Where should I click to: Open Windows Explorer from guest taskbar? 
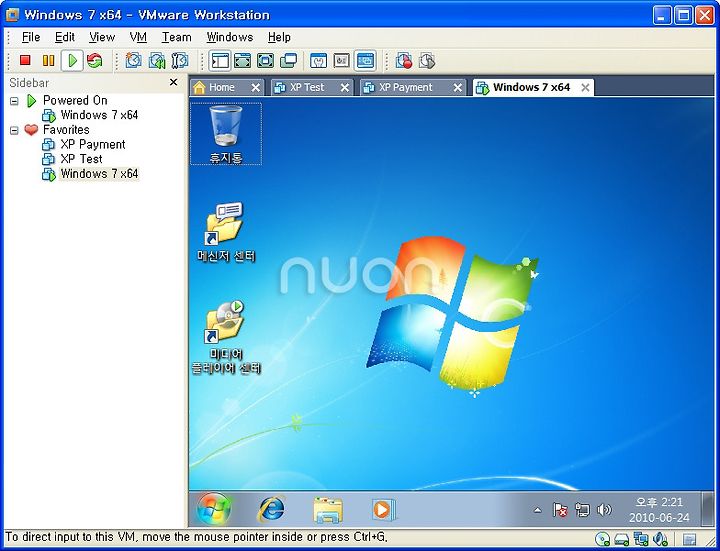328,510
